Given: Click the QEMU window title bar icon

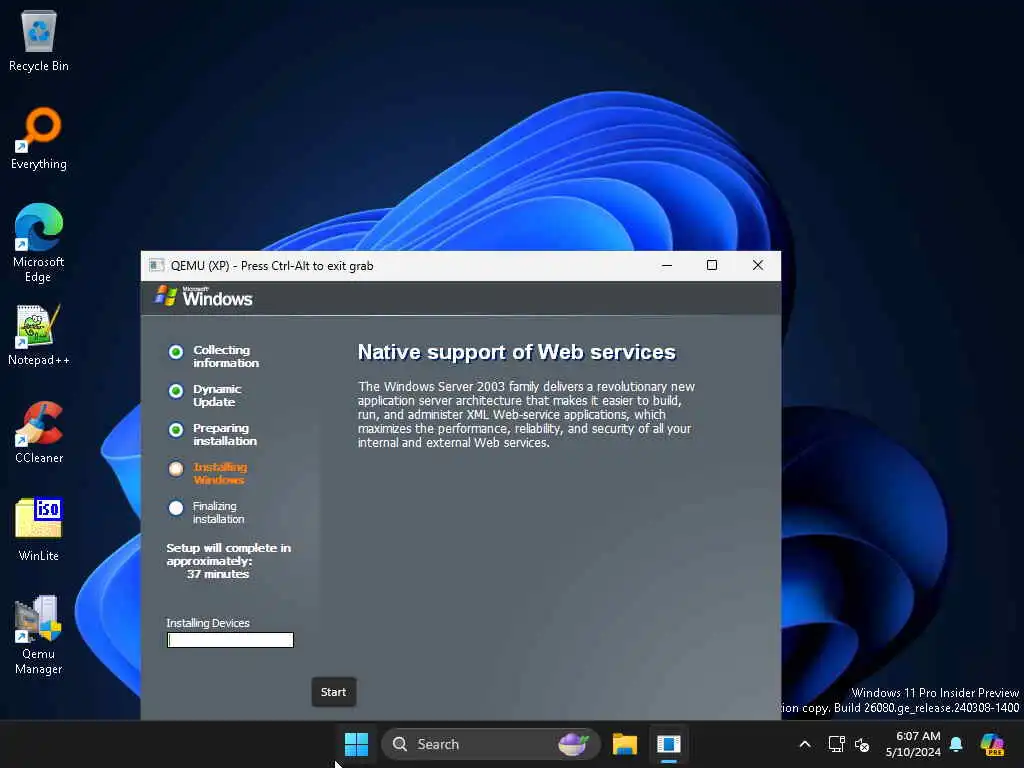Looking at the screenshot, I should [156, 265].
